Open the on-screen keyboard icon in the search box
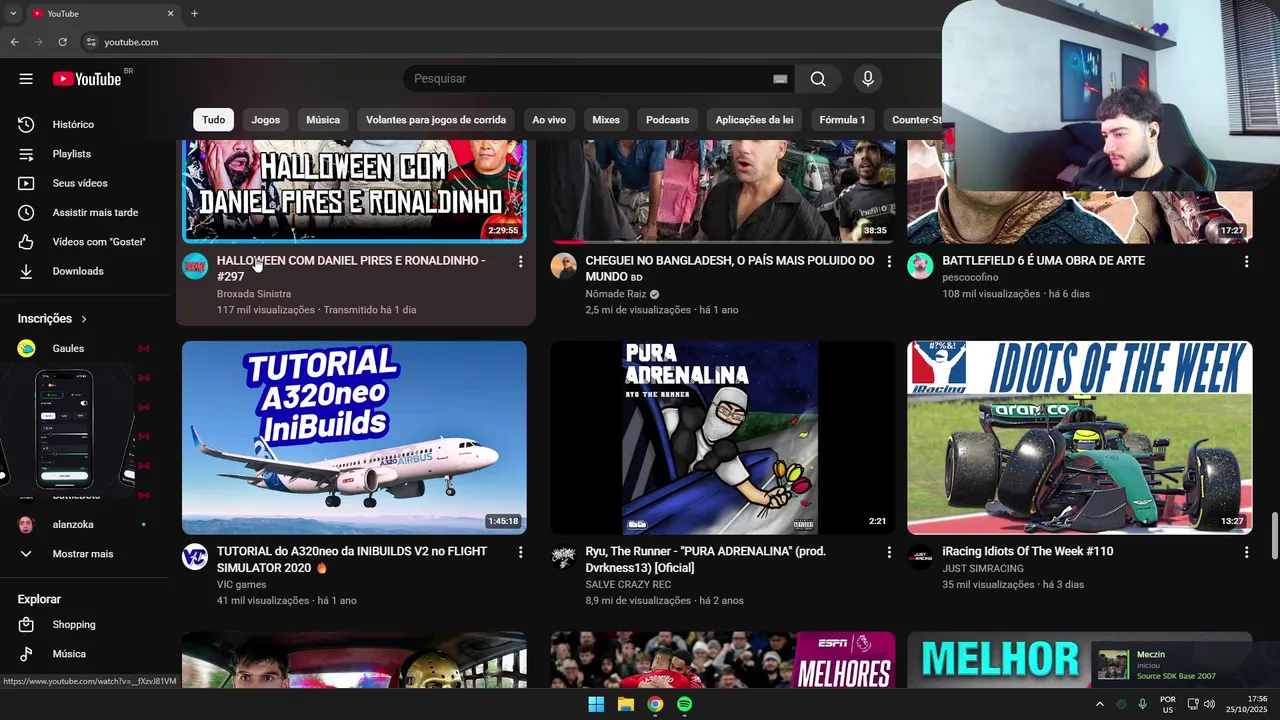The width and height of the screenshot is (1280, 720). (x=780, y=79)
